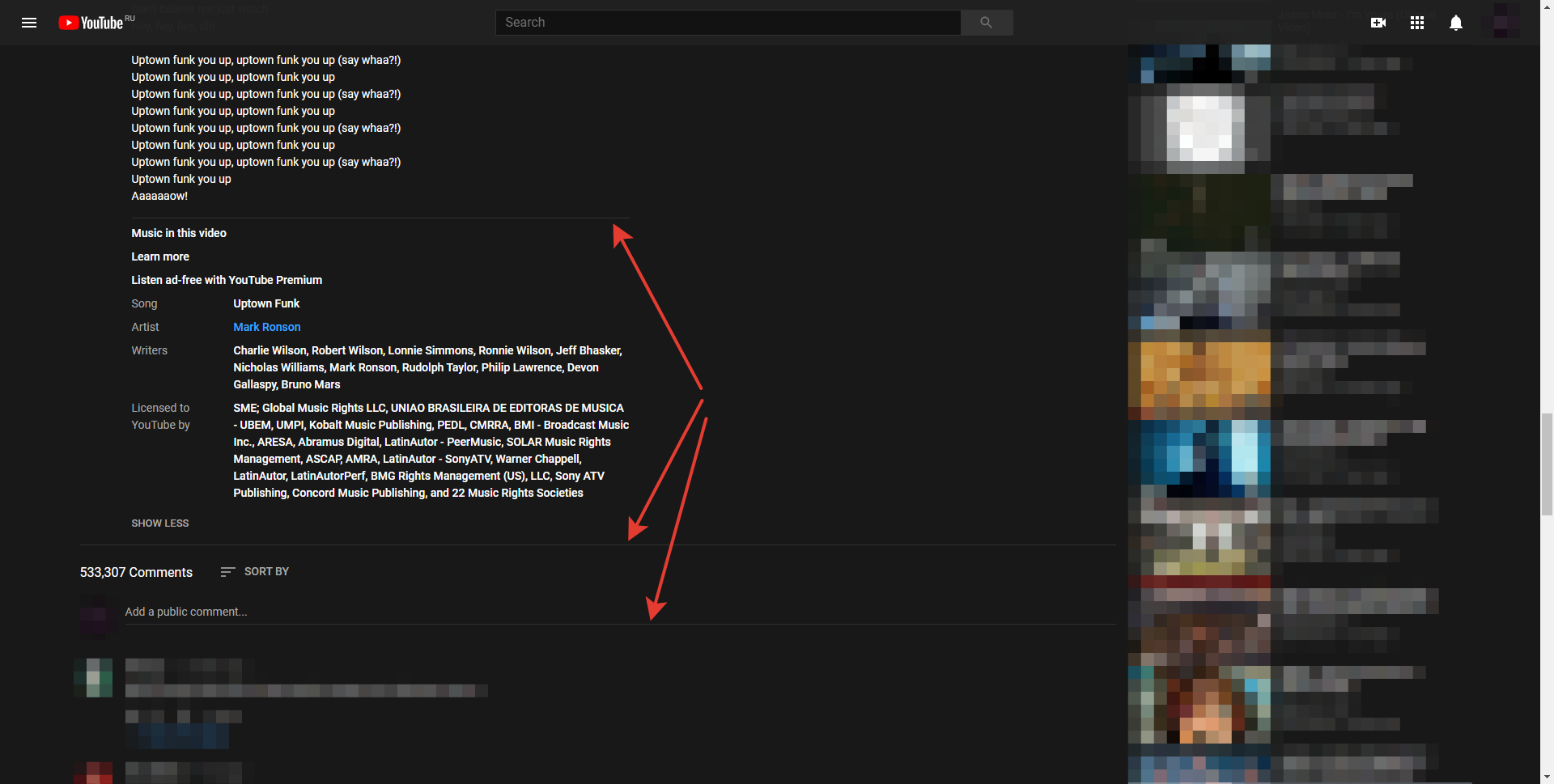This screenshot has height=784, width=1554.
Task: Open the SORT BY dropdown for comments
Action: [266, 571]
